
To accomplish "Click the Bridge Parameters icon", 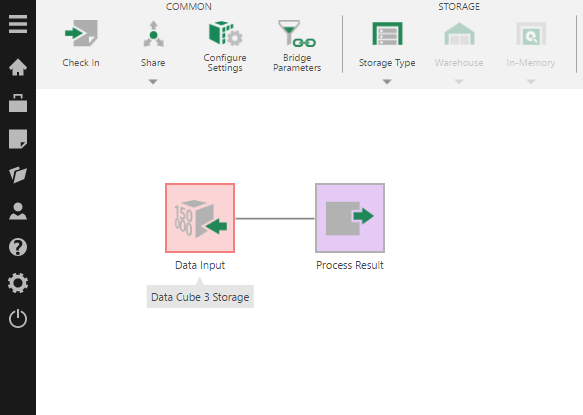I will (297, 33).
